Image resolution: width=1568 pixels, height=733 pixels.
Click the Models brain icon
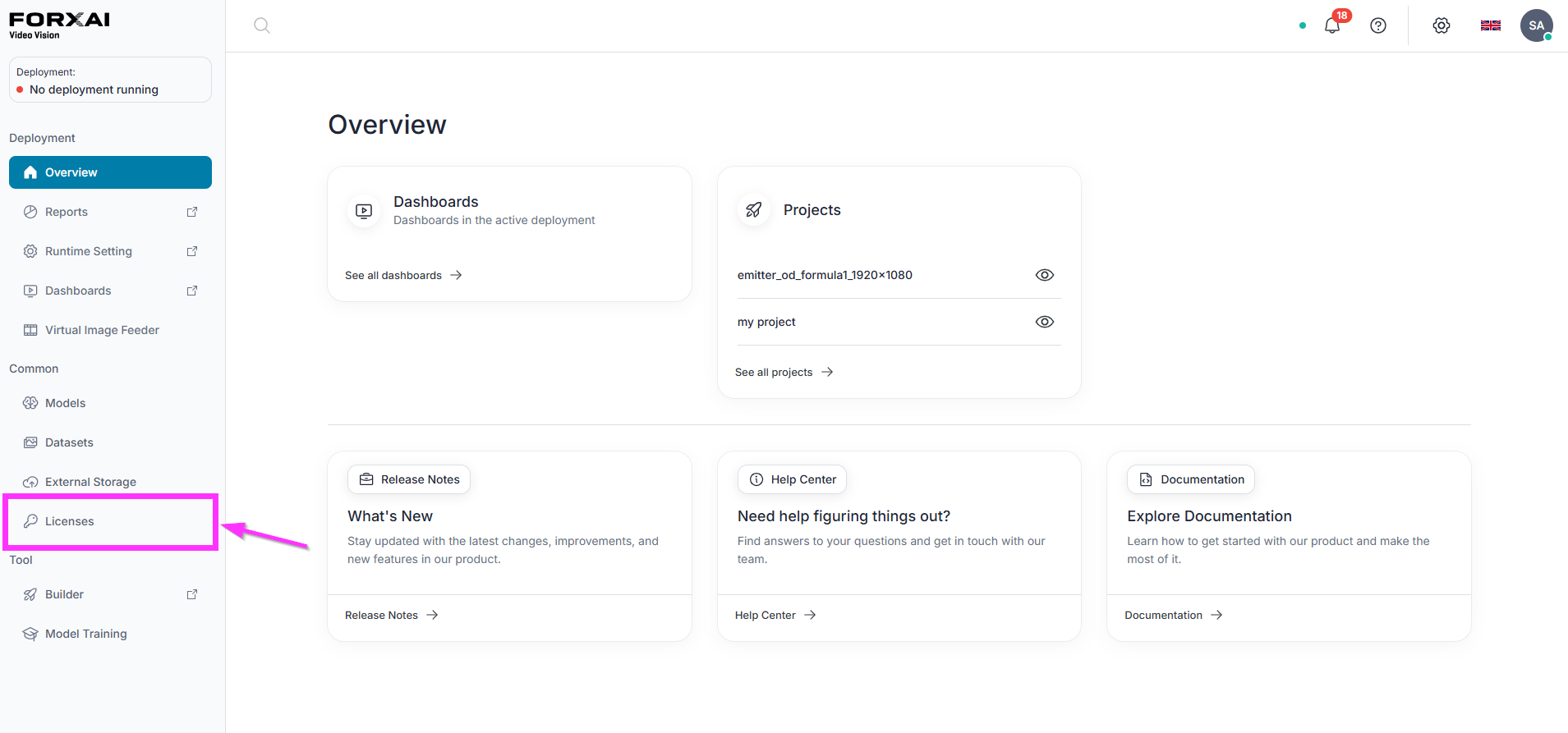pos(30,403)
